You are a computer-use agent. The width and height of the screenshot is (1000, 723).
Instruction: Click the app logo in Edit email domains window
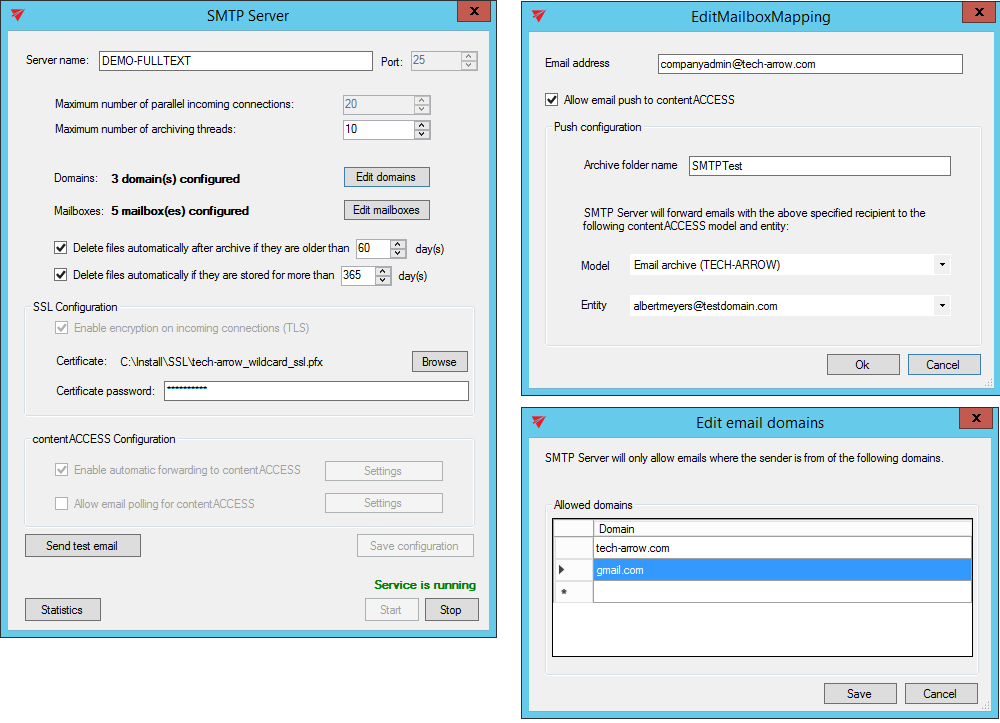click(538, 422)
